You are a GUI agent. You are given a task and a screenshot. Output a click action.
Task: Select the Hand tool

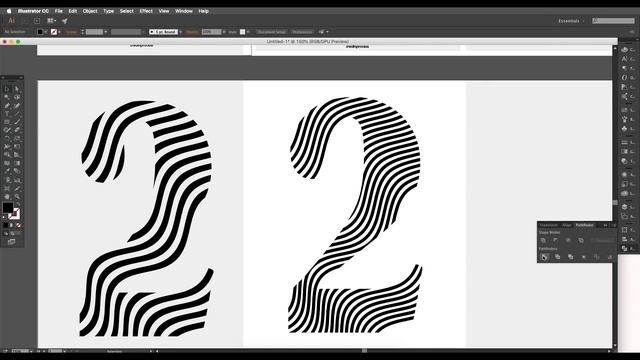tap(7, 196)
